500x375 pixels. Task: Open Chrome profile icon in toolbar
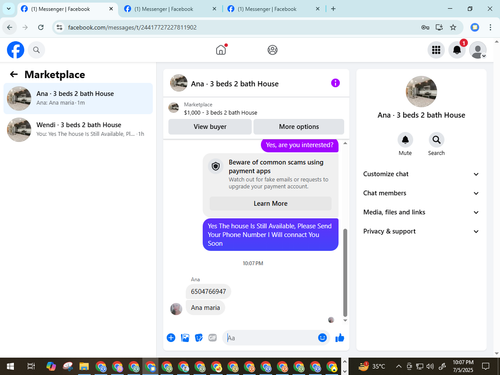point(475,27)
